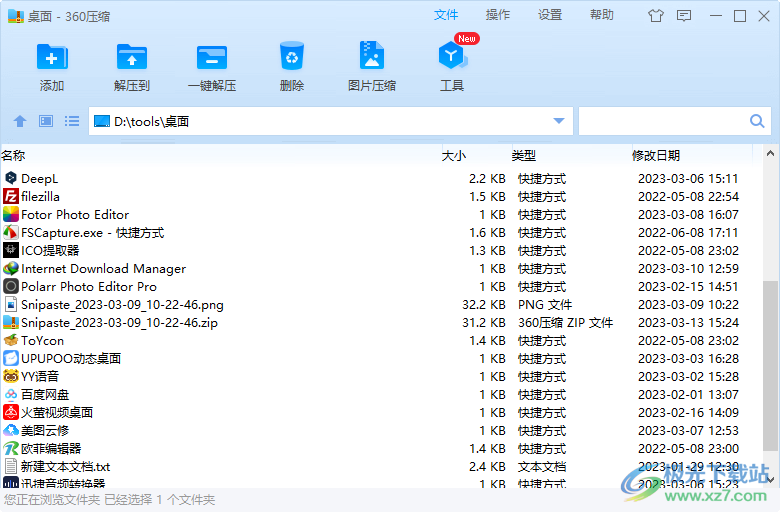Click the 添加 (Add) toolbar icon
Screen dimensions: 780x512
(52, 57)
